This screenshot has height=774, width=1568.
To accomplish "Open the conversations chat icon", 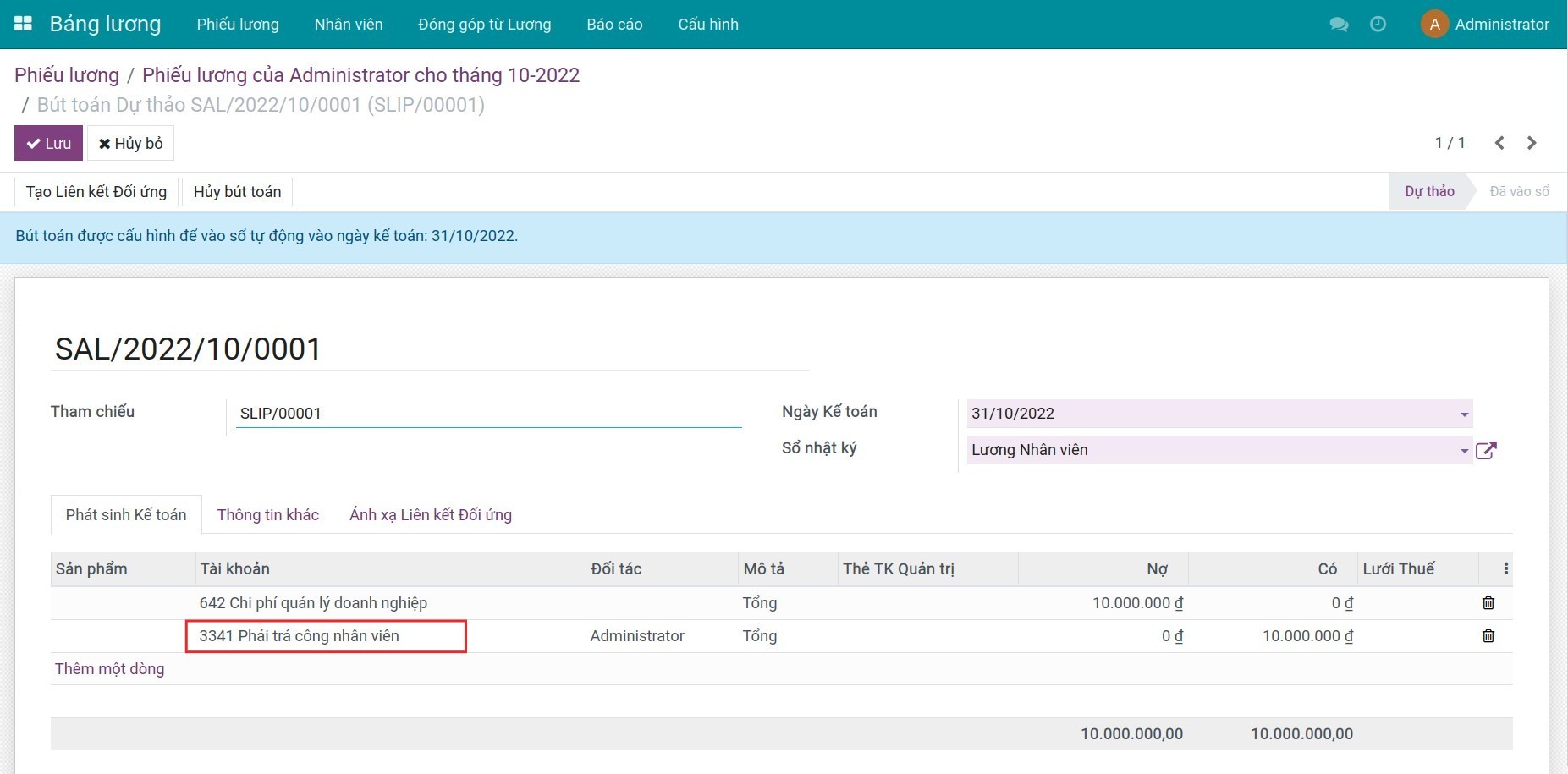I will pos(1339,25).
